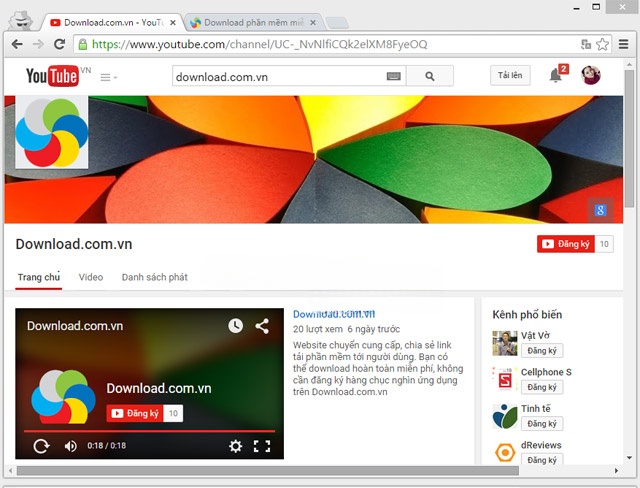640x488 pixels.
Task: Click the pinwheel logo inside the video
Action: pos(63,397)
